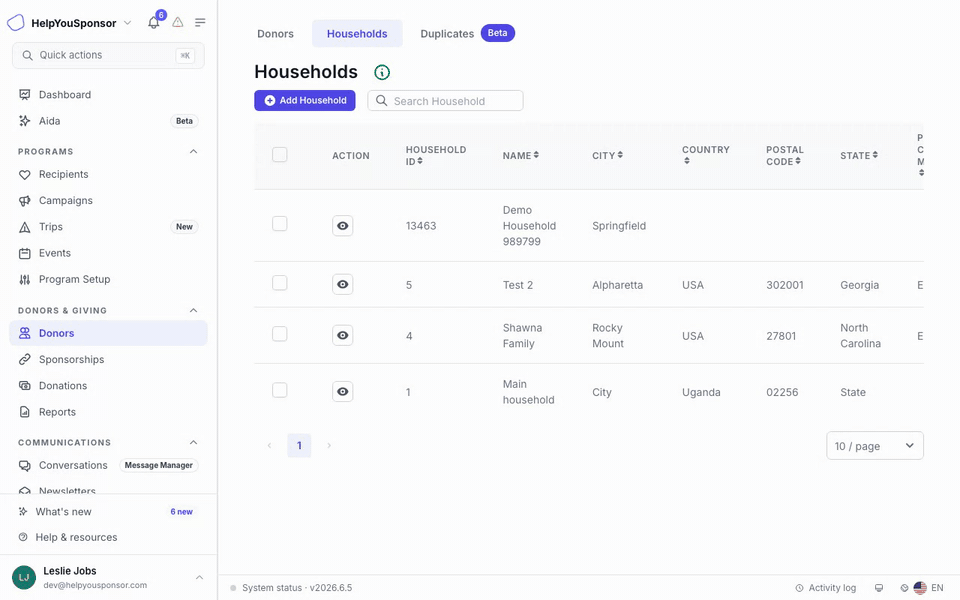
Task: Click the display monitor icon in status bar
Action: tap(879, 588)
